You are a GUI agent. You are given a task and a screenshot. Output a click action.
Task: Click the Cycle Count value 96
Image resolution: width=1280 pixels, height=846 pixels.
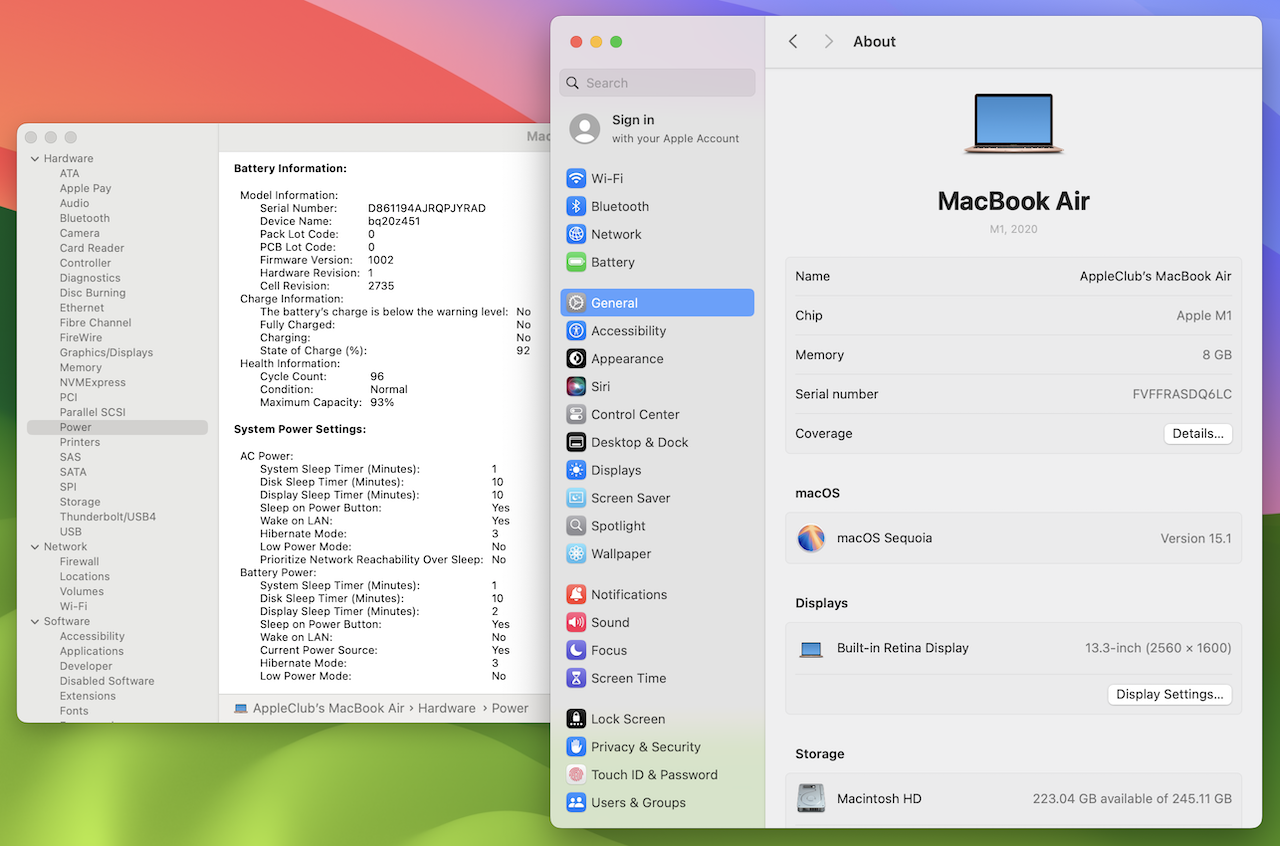tap(377, 377)
